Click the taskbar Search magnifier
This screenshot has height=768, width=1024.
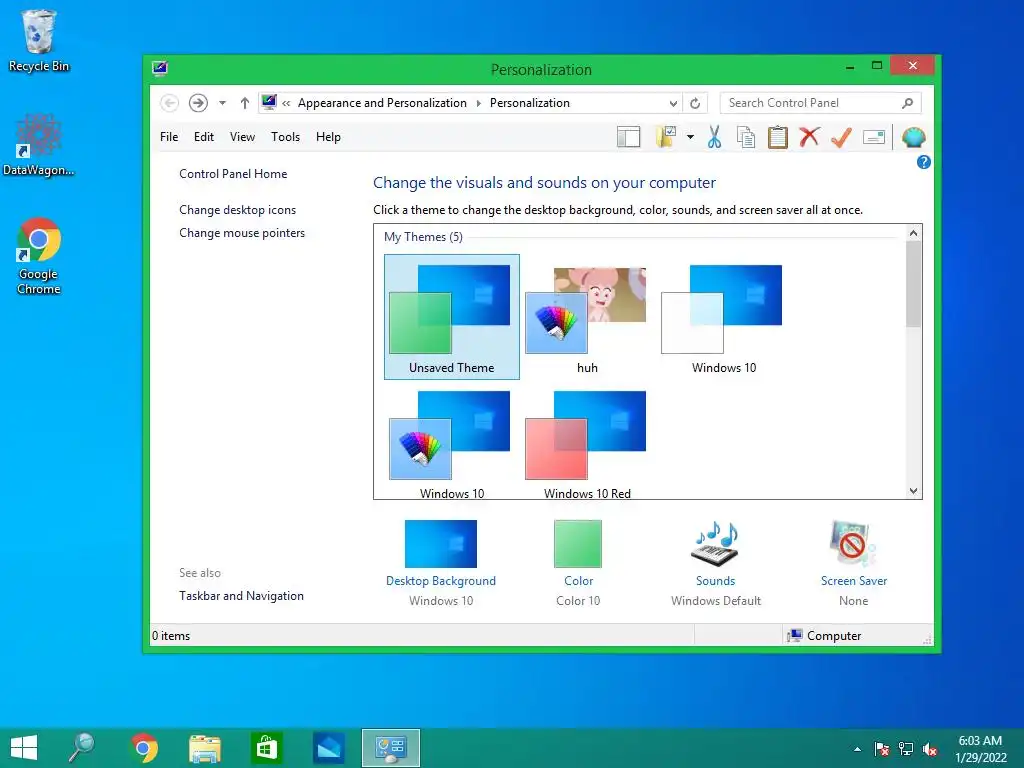pos(82,748)
